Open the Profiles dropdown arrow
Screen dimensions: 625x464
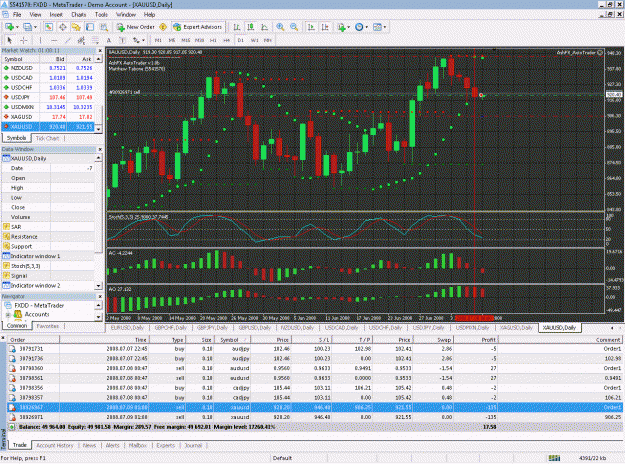pos(35,27)
